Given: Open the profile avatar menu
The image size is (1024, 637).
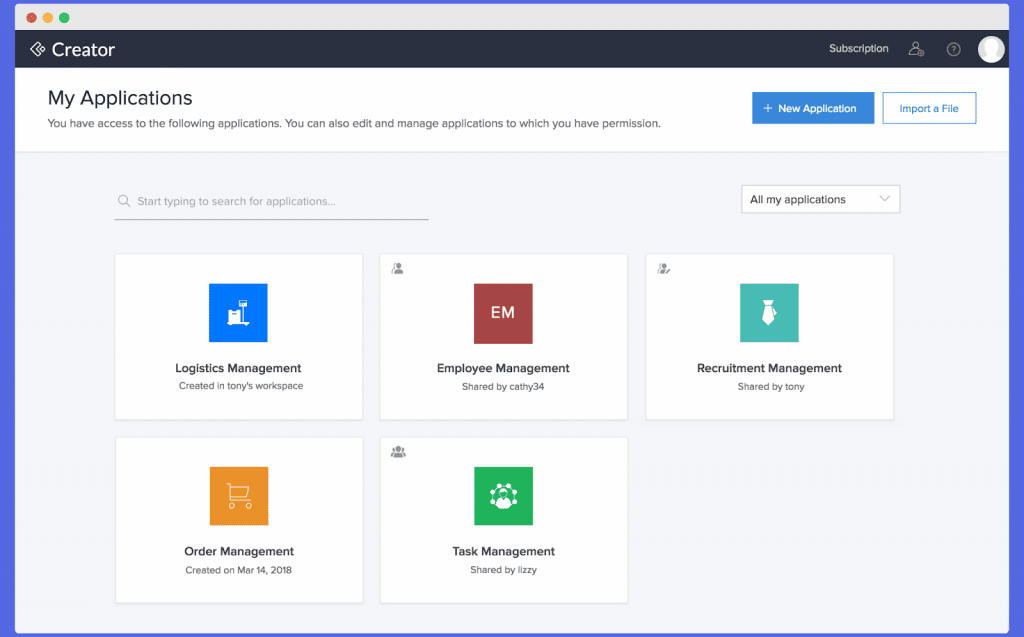Looking at the screenshot, I should tap(991, 49).
